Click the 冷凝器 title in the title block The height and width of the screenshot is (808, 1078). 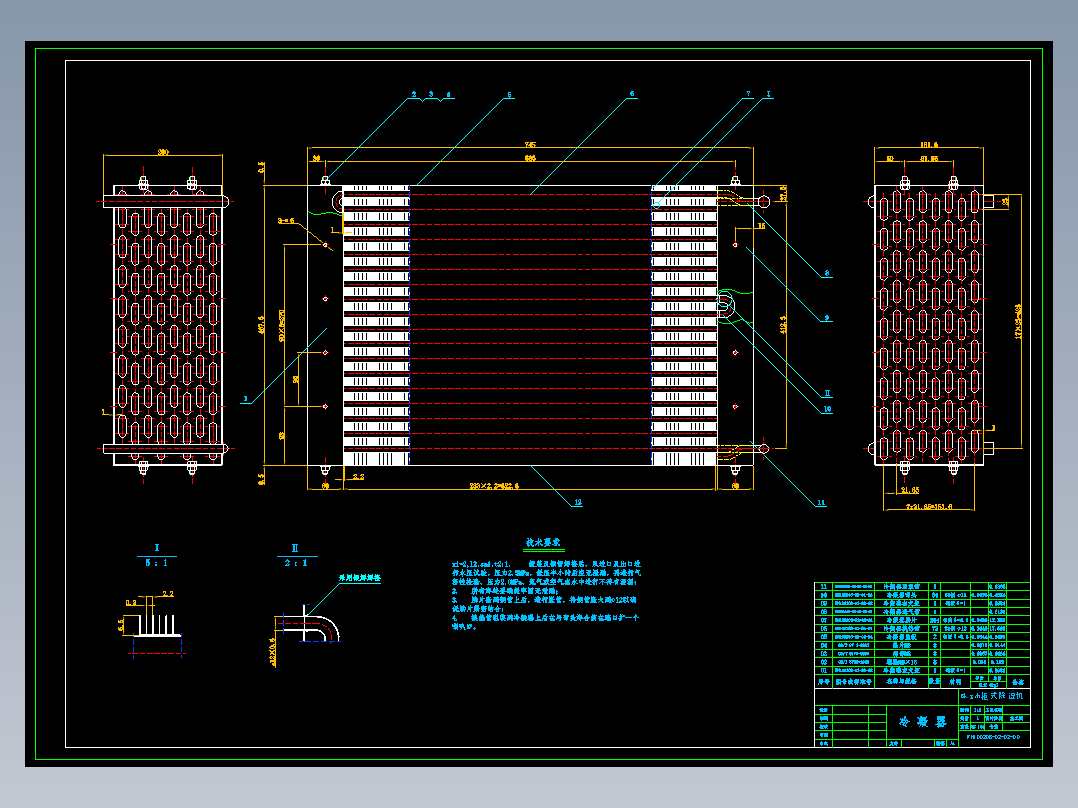[923, 721]
